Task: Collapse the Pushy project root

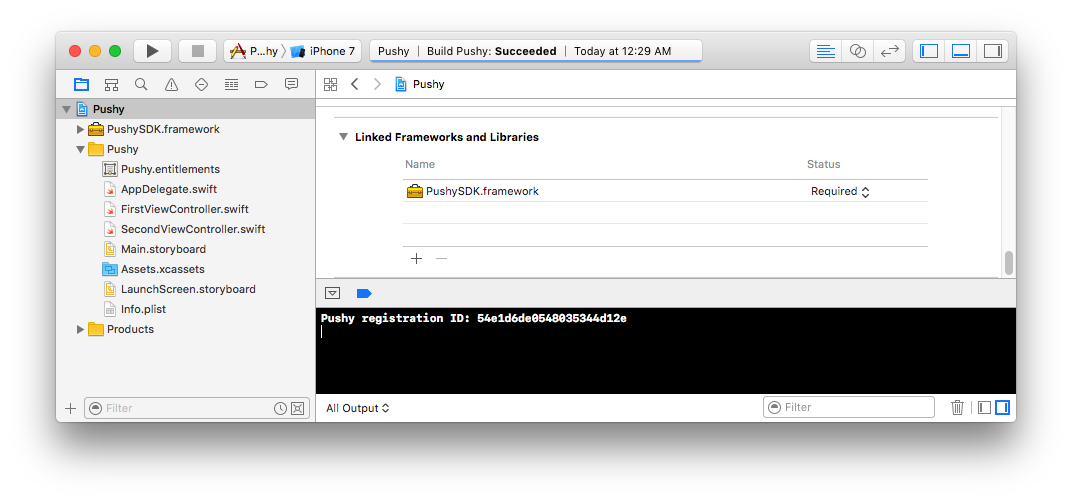Action: click(x=66, y=109)
